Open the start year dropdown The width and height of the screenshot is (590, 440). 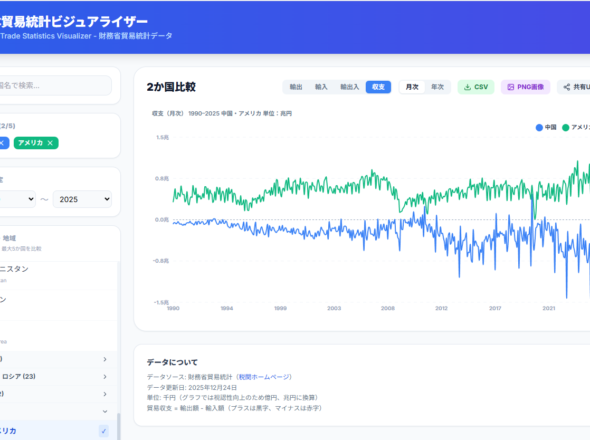17,199
